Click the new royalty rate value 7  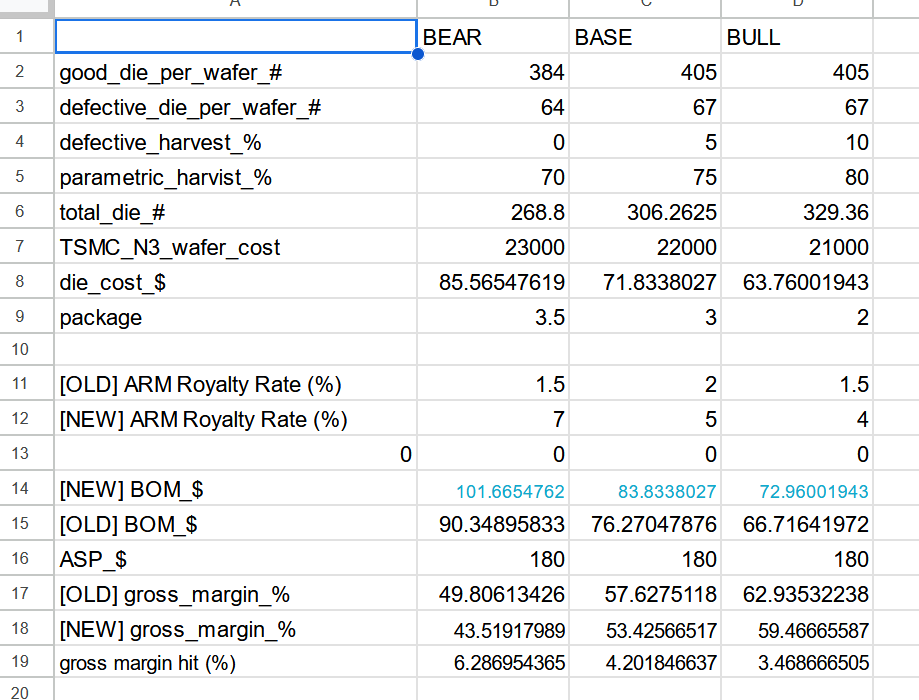(493, 419)
